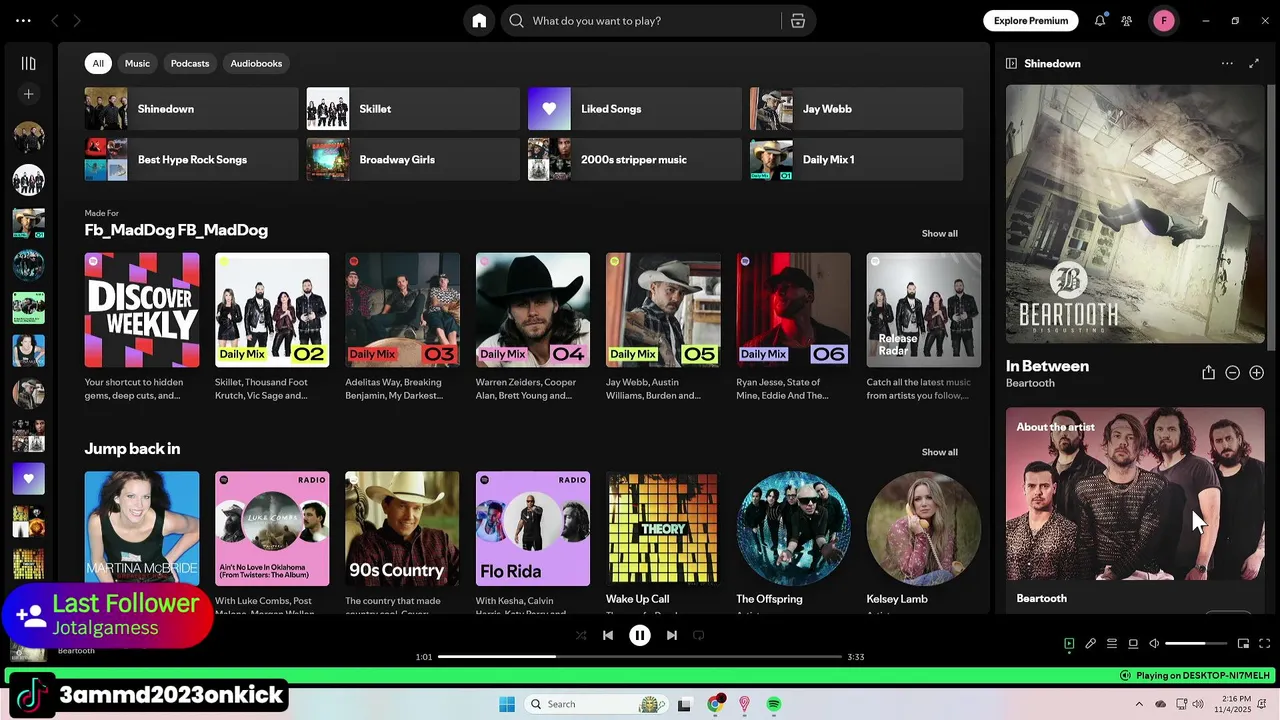1280x720 pixels.
Task: Open Connect to a device
Action: [x=1133, y=644]
